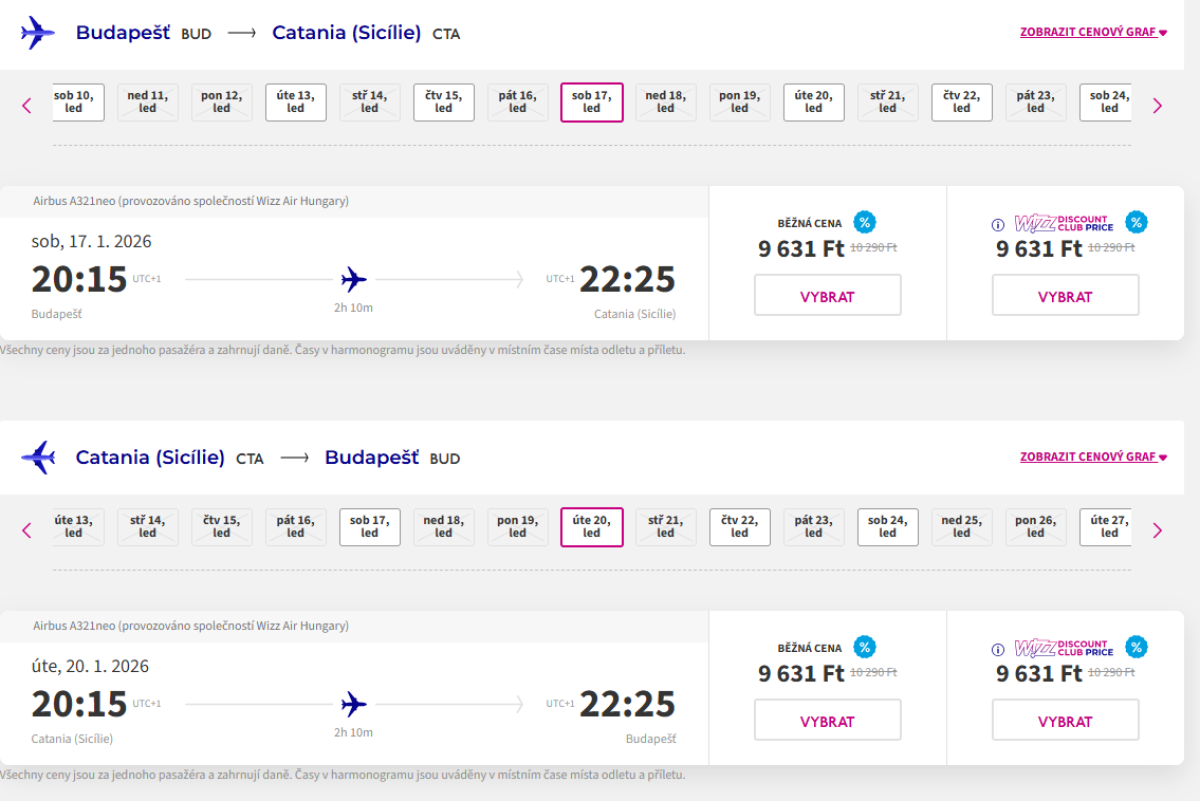Click the info icon beside return Wizz Discount Club
Image resolution: width=1200 pixels, height=801 pixels.
click(997, 649)
